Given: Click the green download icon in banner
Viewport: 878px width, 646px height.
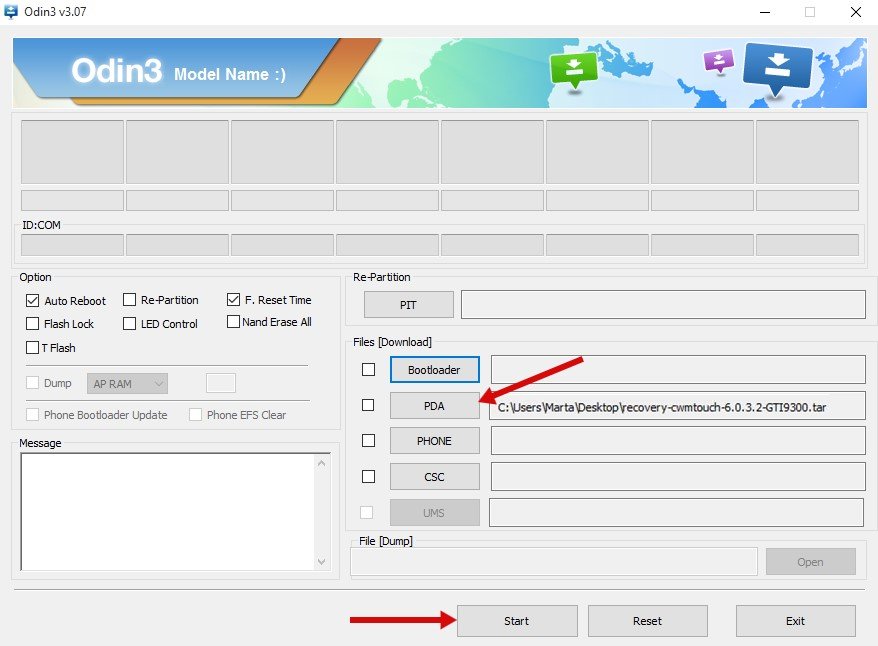Looking at the screenshot, I should point(573,69).
